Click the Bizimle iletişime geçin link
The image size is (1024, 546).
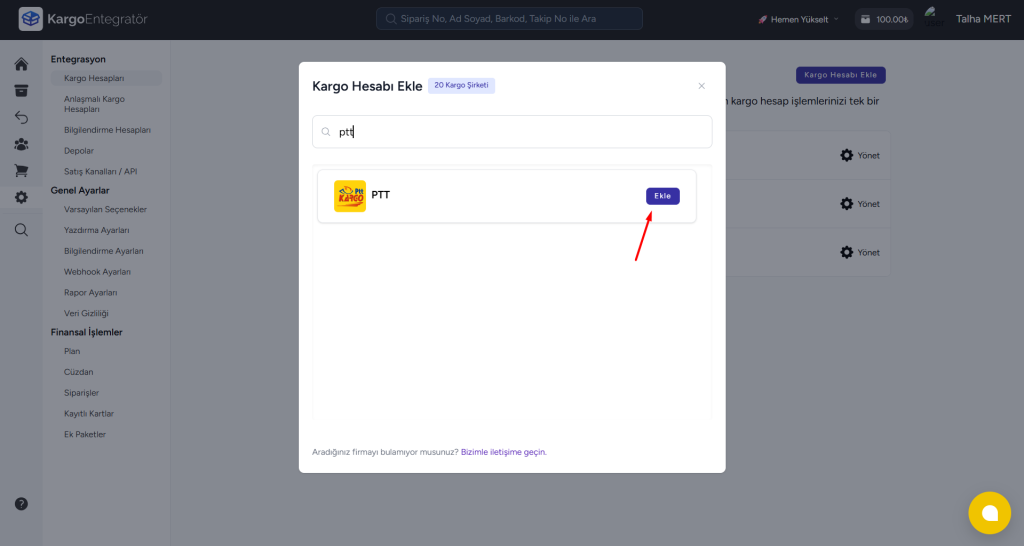pos(503,452)
